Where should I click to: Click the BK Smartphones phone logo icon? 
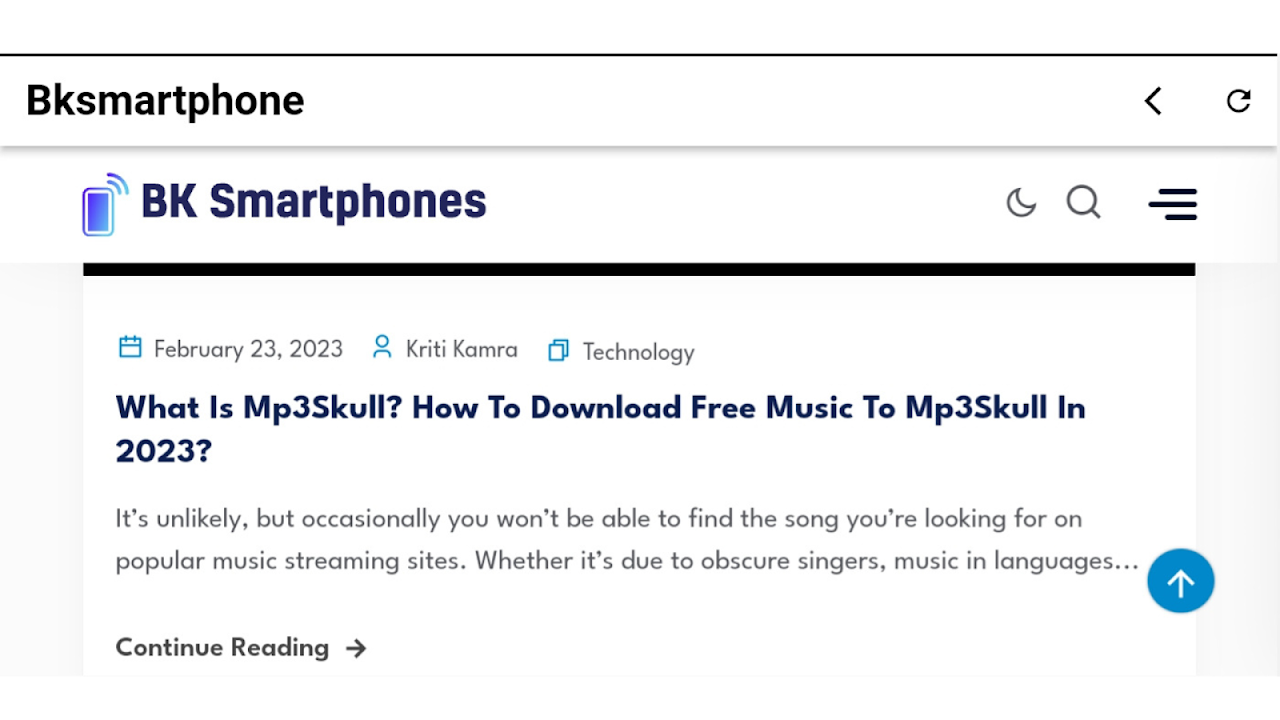tap(104, 205)
